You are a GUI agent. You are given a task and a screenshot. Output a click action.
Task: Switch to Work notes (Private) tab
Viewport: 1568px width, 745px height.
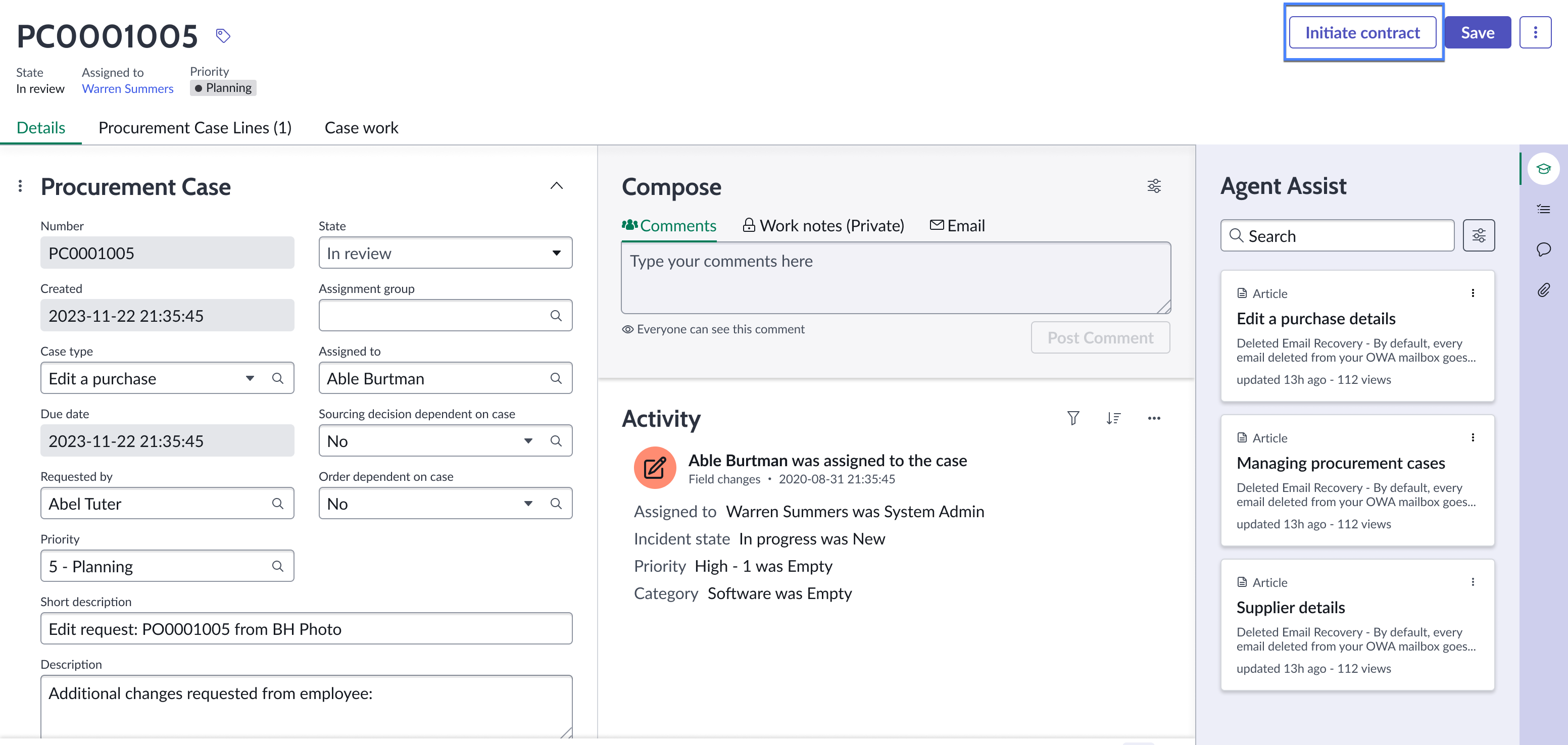click(x=823, y=225)
